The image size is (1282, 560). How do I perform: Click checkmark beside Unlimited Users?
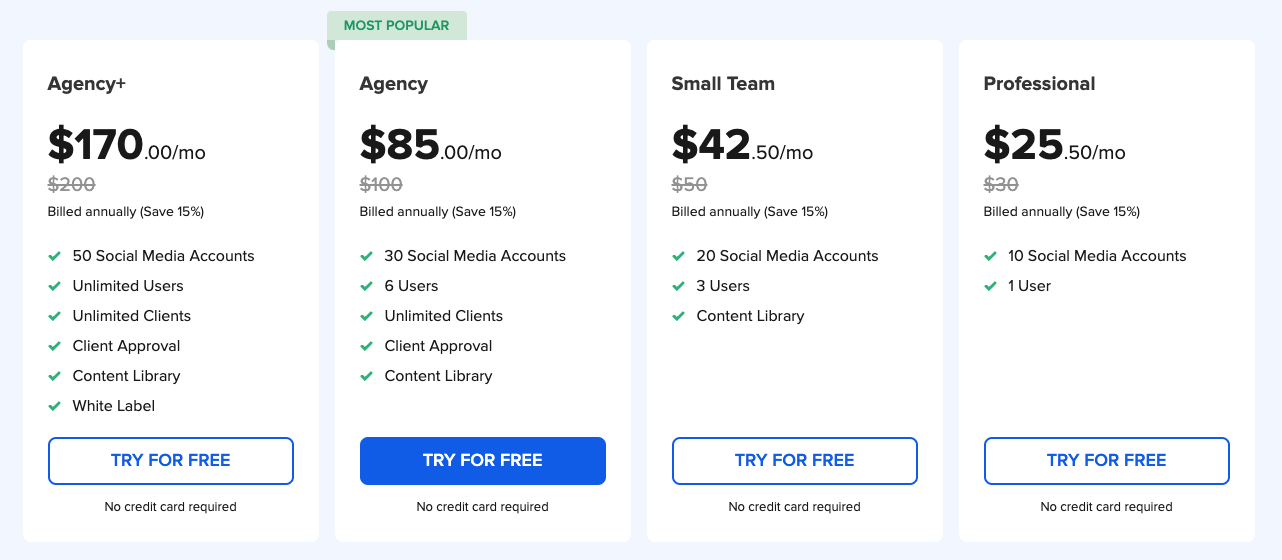(x=55, y=286)
